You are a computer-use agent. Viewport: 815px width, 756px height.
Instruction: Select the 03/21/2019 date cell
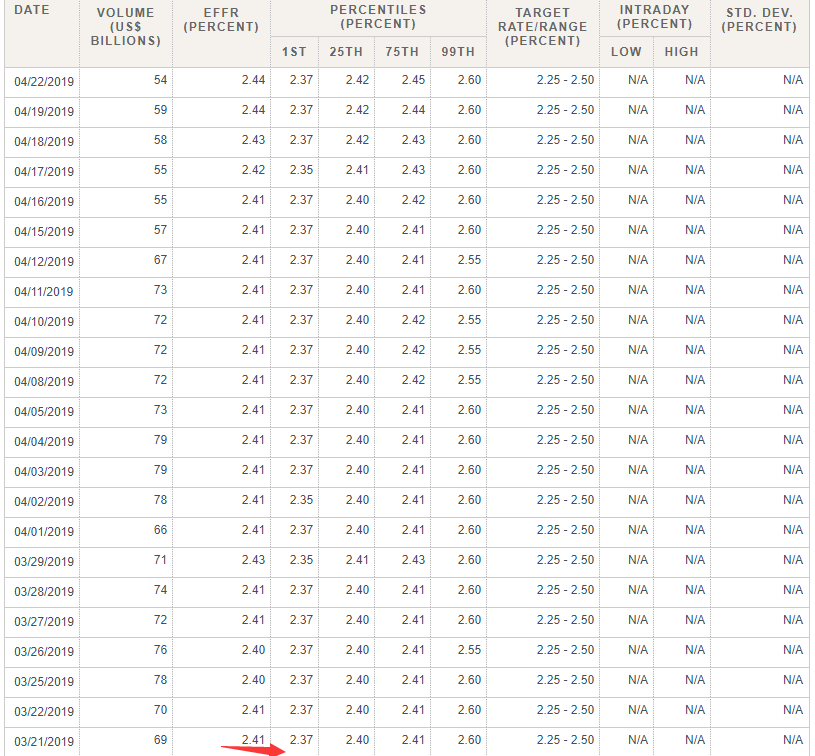click(x=44, y=741)
